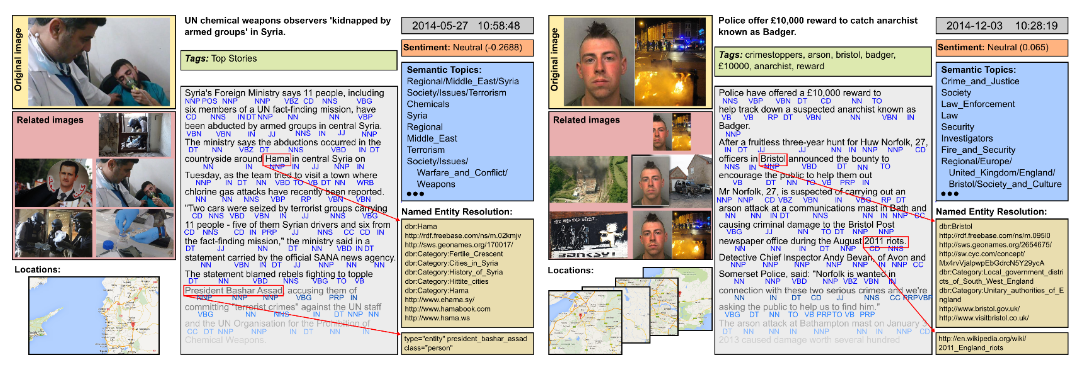Screen dimensions: 1081x367
Task: Open the related image of the damaged room with a window
Action: (x=135, y=134)
